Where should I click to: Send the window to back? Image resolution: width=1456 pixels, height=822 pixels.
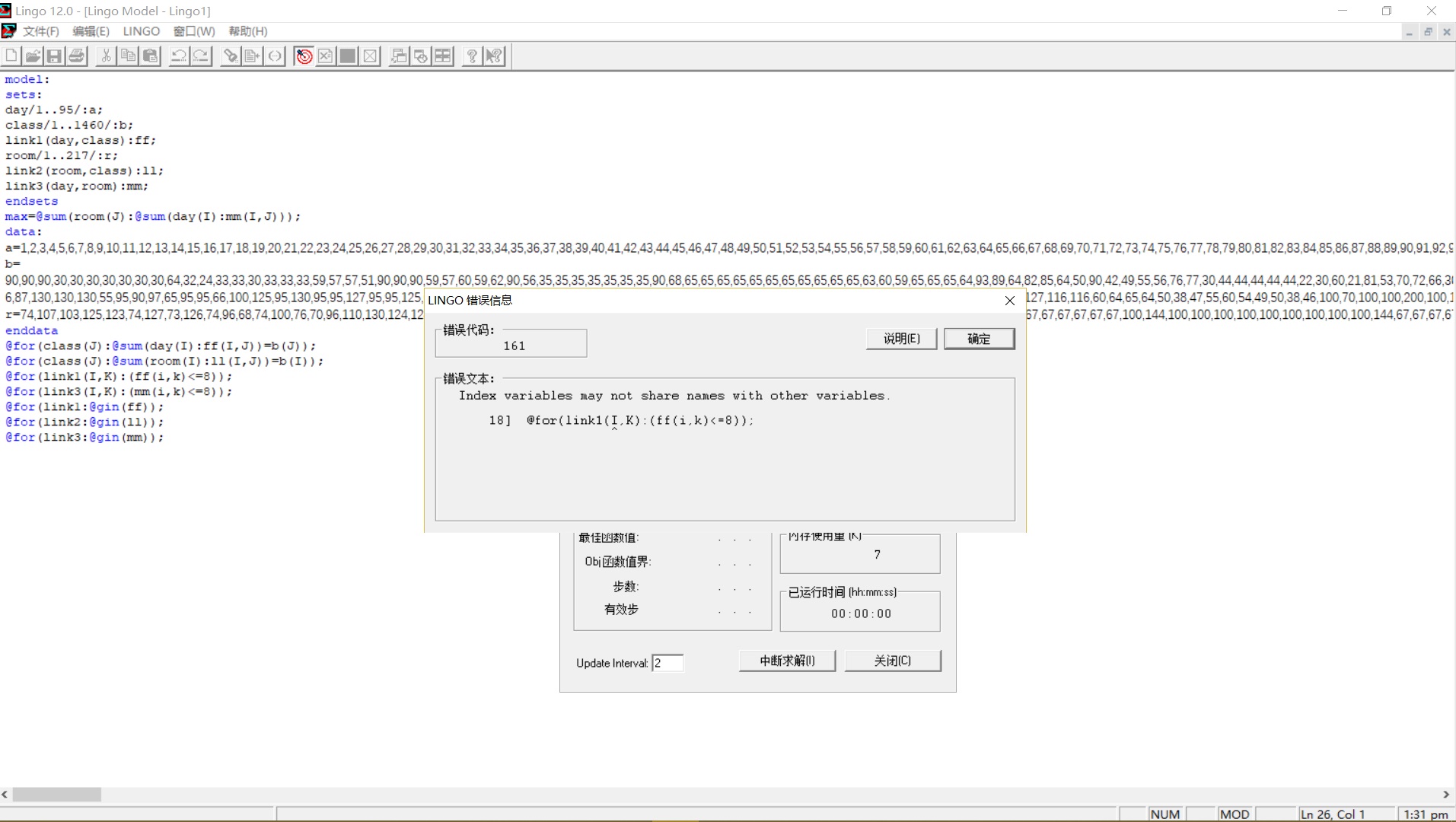[399, 56]
